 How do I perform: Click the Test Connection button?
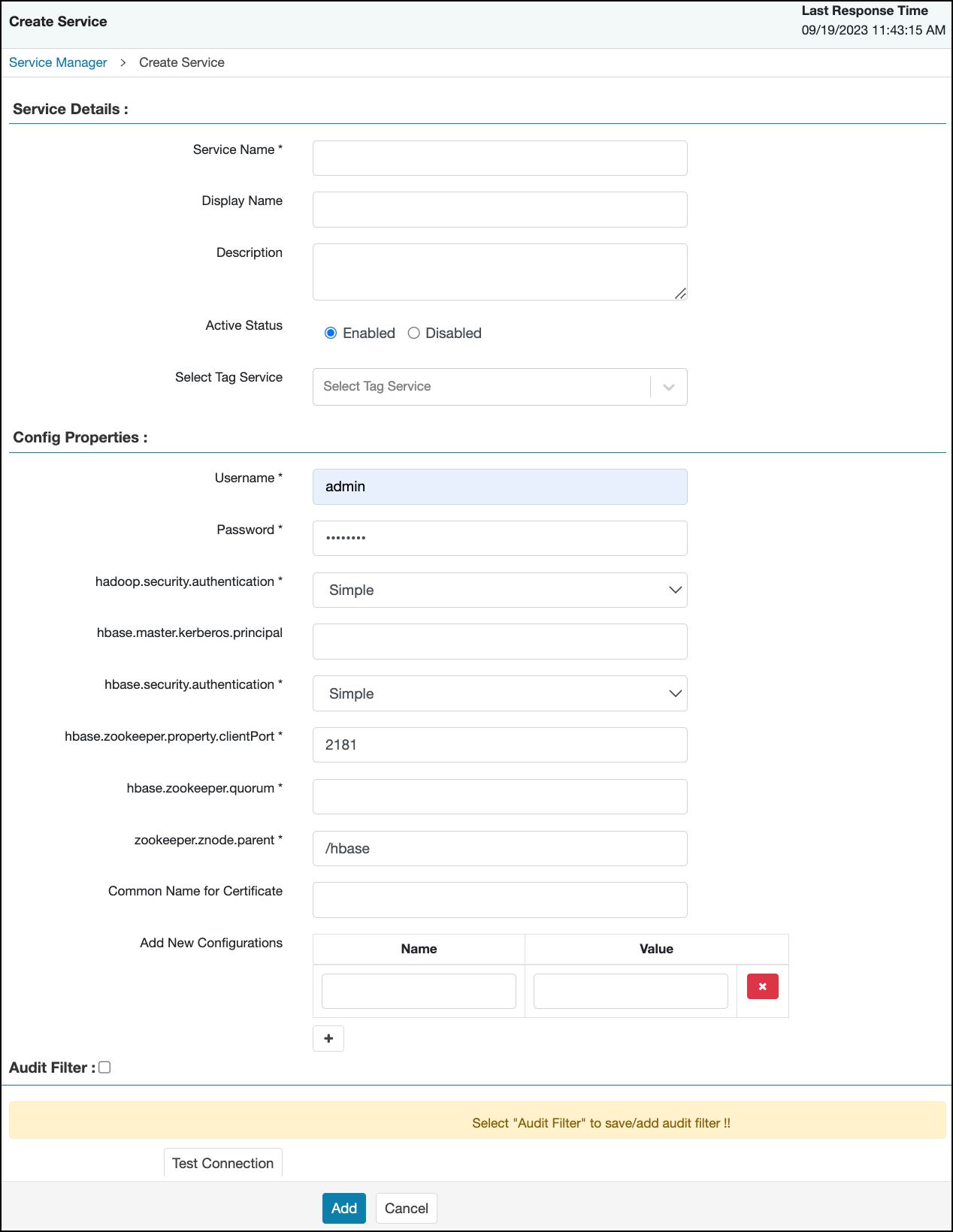(222, 1163)
